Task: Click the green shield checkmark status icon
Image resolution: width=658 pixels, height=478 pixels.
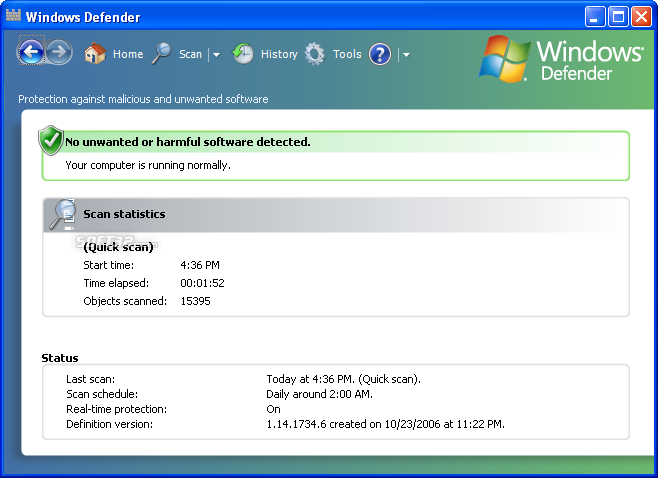Action: click(x=51, y=140)
